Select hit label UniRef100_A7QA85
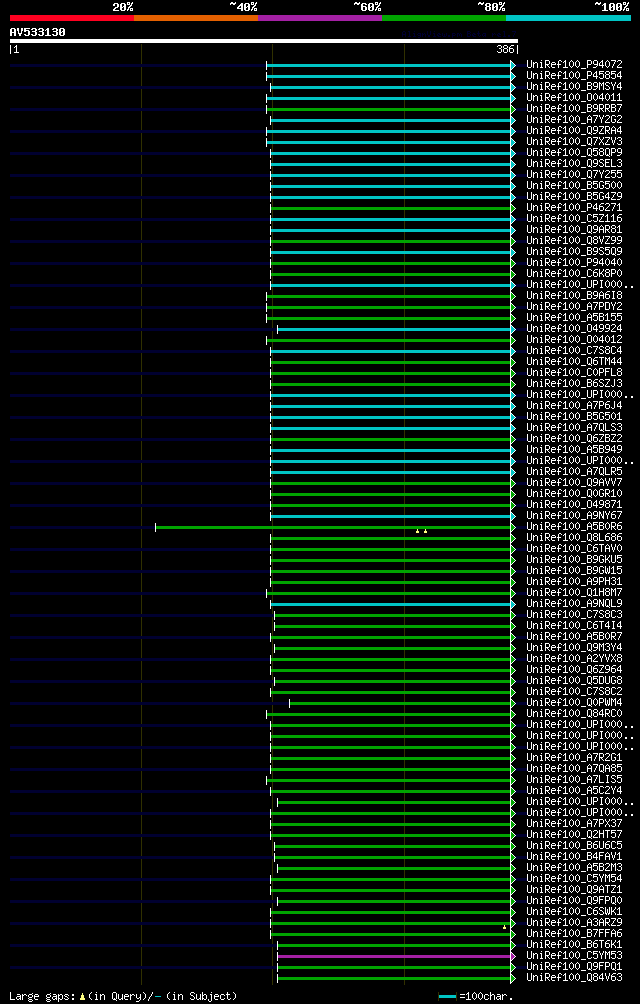This screenshot has height=1004, width=640. pos(574,768)
